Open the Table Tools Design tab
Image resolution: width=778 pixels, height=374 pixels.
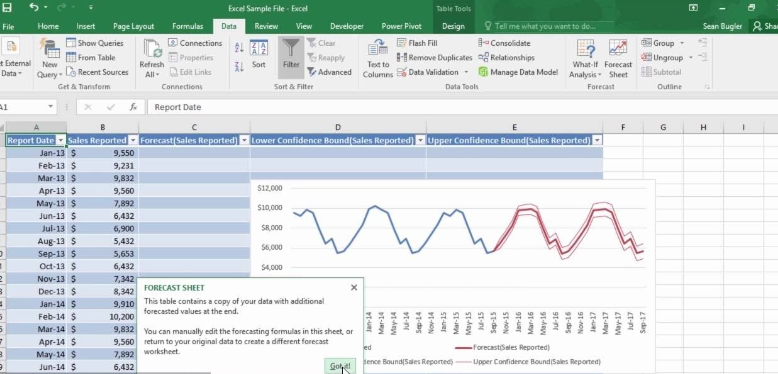(x=453, y=26)
